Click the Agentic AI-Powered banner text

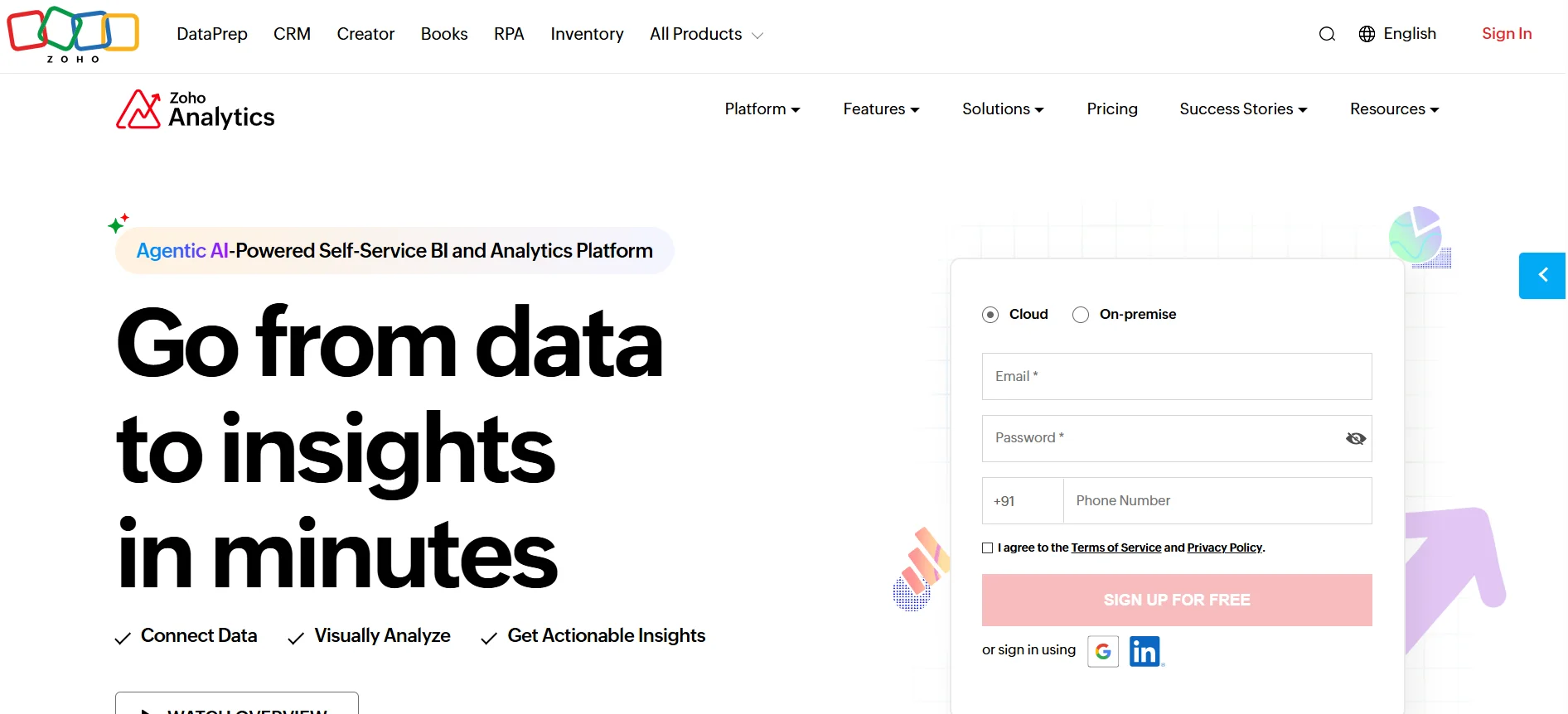[394, 251]
